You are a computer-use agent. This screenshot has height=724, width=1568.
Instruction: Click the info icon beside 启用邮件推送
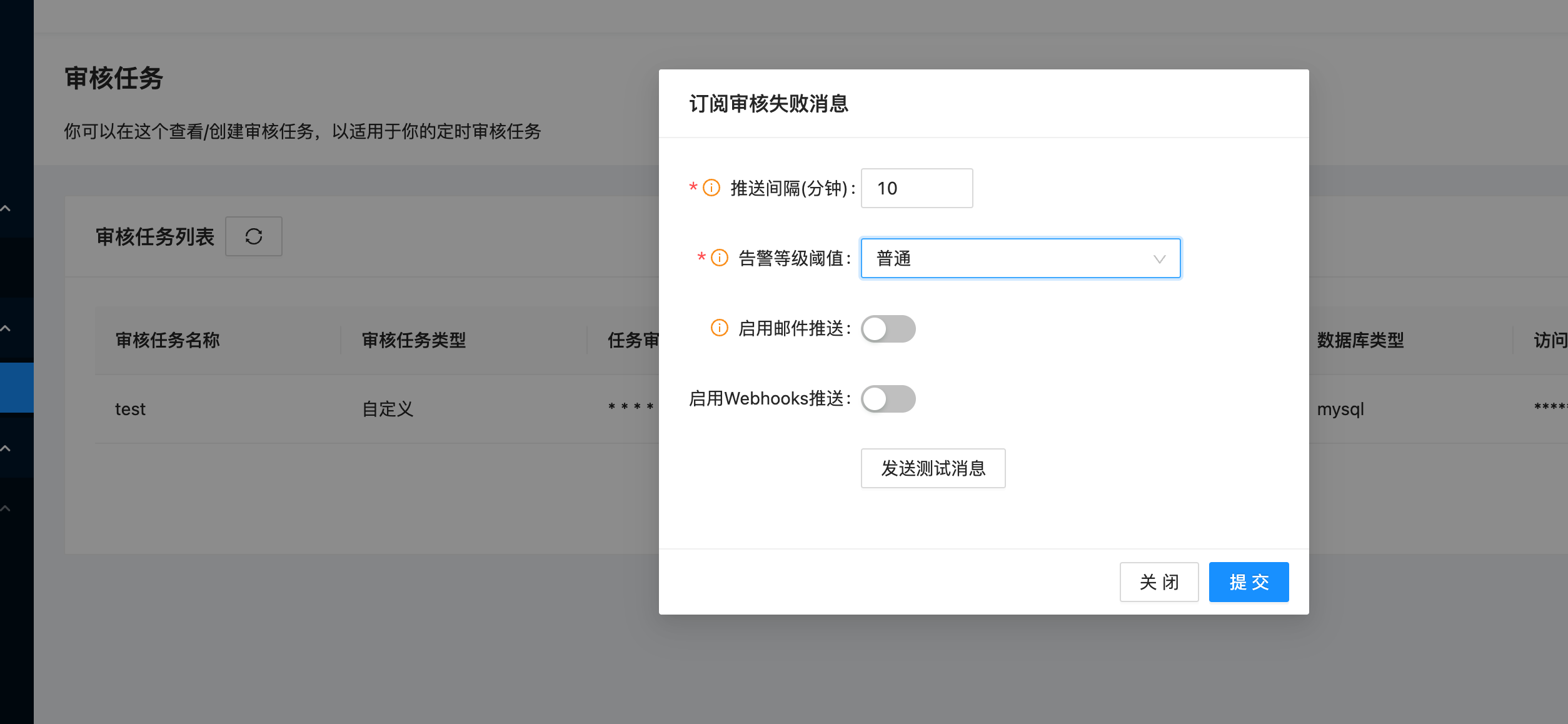(x=719, y=328)
